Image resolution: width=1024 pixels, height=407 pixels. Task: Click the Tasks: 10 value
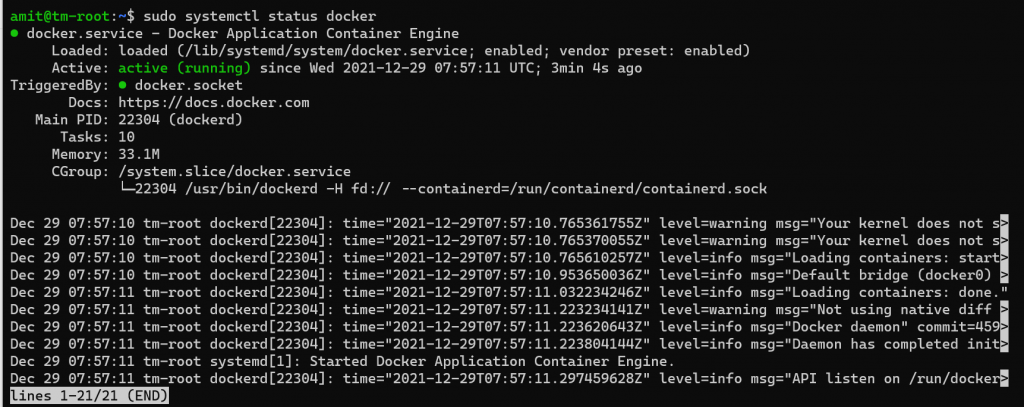[127, 137]
